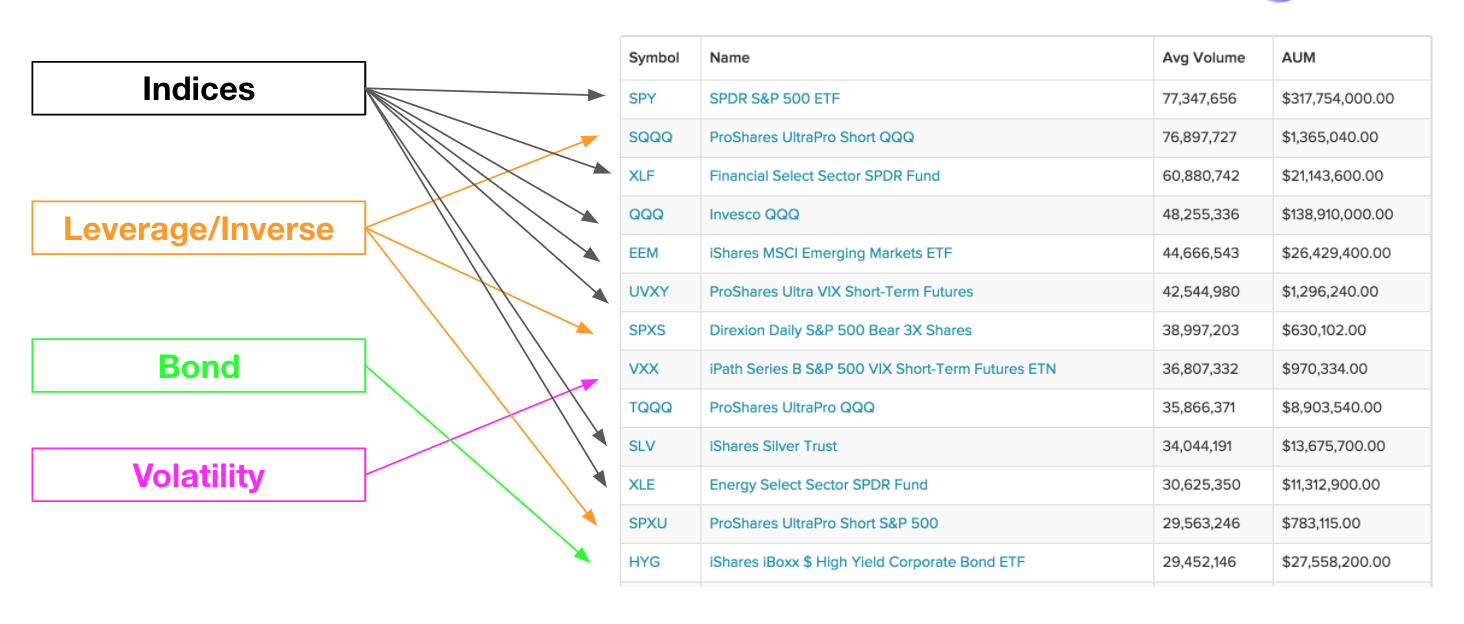
Task: Open ProShares Ultra VIX Short-Term Futures link
Action: (842, 292)
